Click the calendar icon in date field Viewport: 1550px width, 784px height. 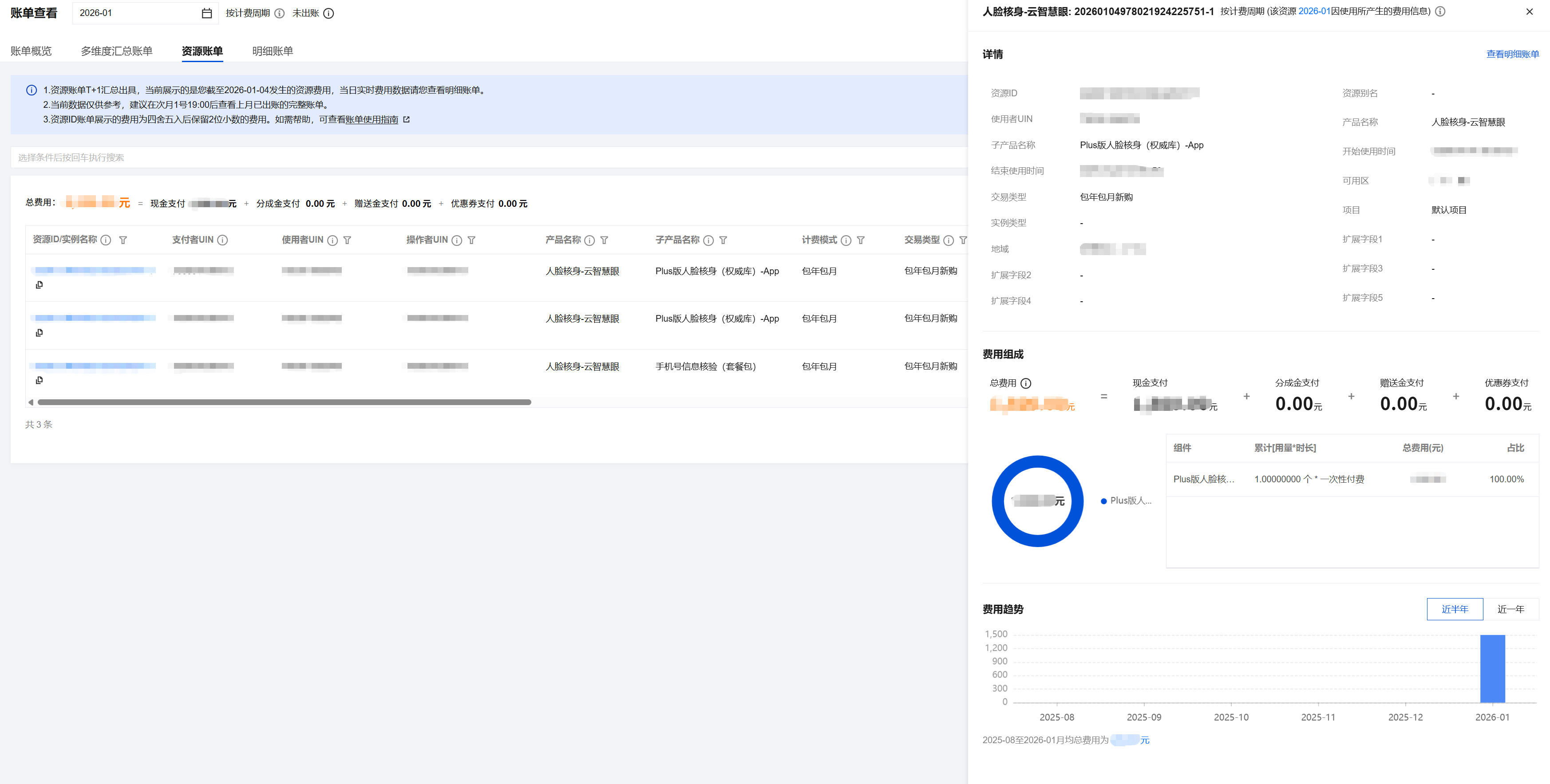[x=206, y=13]
